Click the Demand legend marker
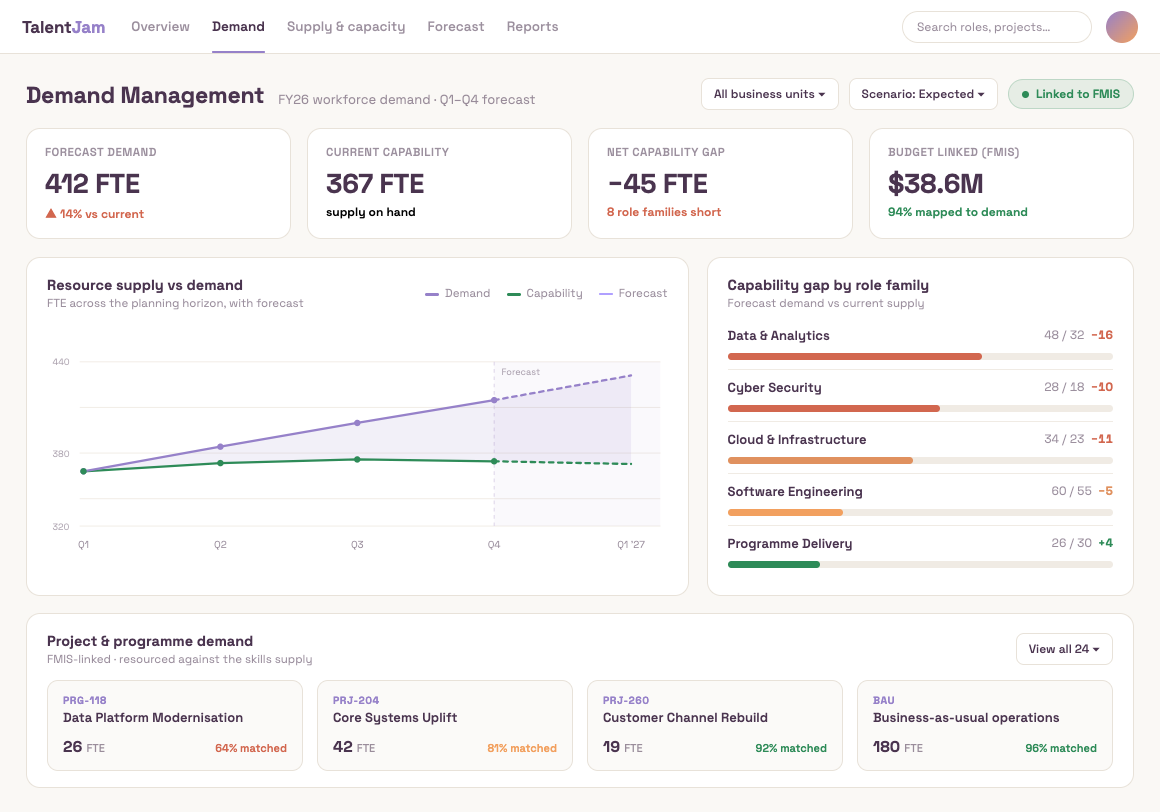The height and width of the screenshot is (812, 1160). pyautogui.click(x=432, y=294)
